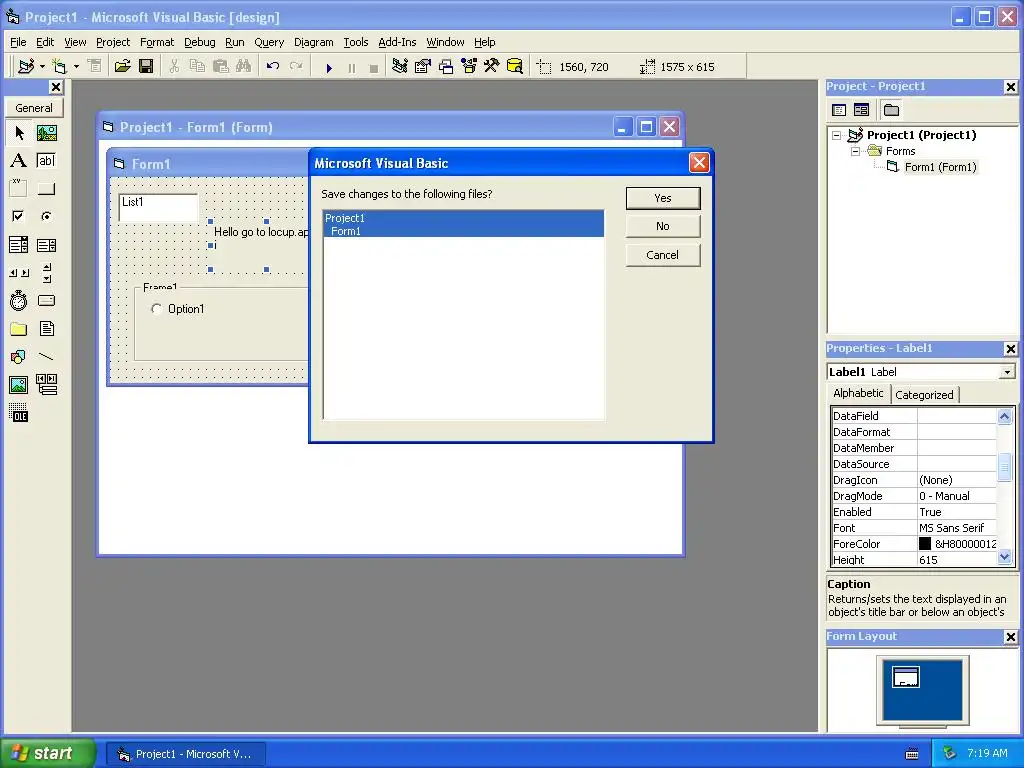The height and width of the screenshot is (768, 1024).
Task: Open the Object Browser toolbar icon
Action: click(469, 67)
